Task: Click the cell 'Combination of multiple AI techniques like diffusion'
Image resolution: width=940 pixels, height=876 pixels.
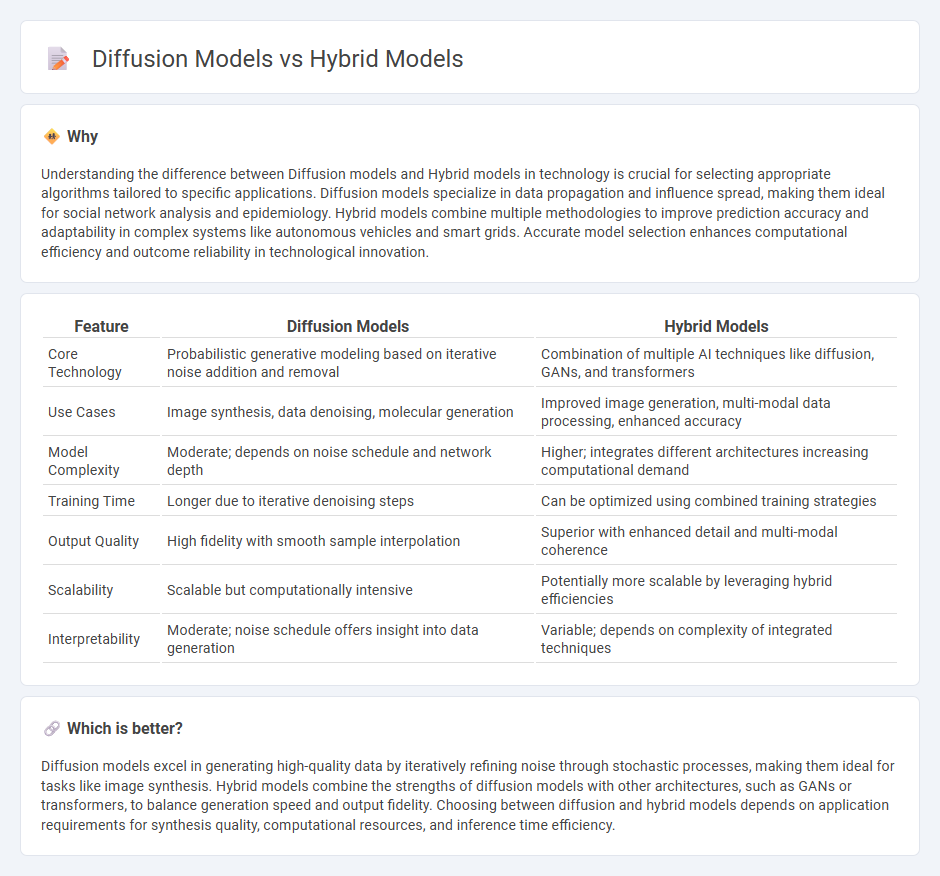Action: [x=716, y=363]
